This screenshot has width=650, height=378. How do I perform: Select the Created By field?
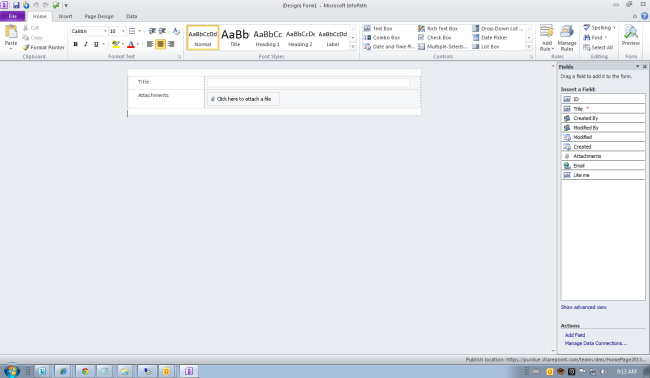click(603, 118)
